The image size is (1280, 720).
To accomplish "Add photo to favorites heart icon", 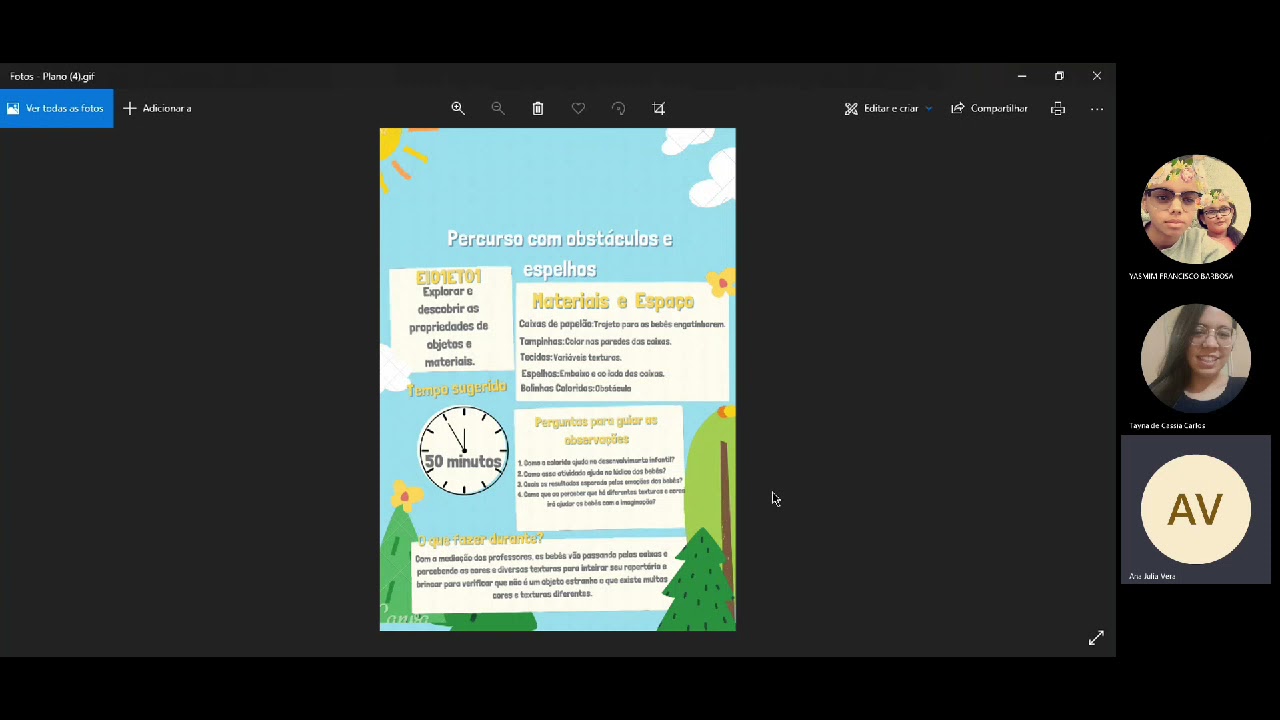I will (578, 108).
